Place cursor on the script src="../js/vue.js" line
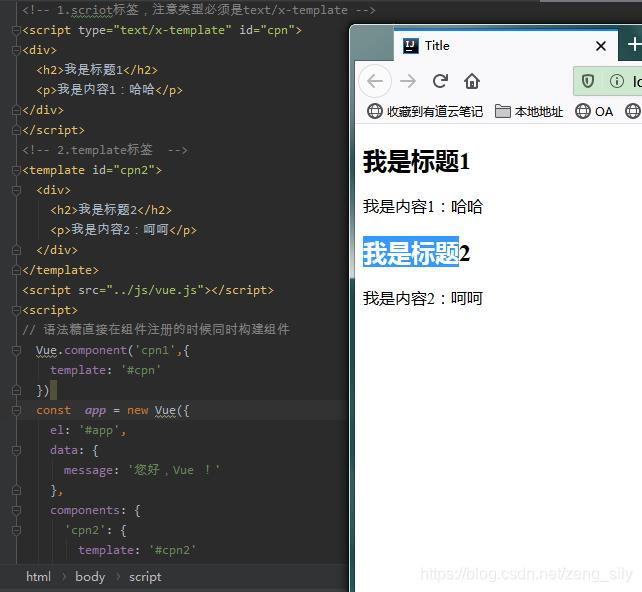This screenshot has width=642, height=592. click(148, 290)
